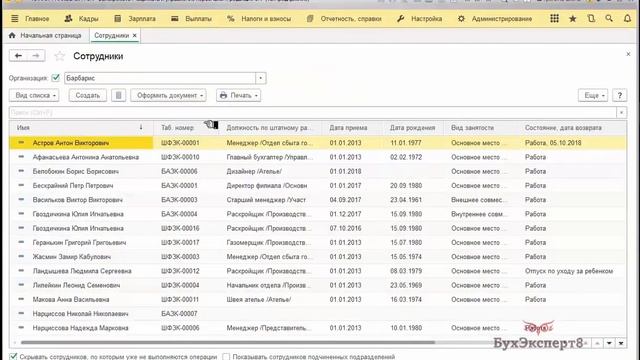The height and width of the screenshot is (360, 640).
Task: Click the cell Отпуск по уходу за ребенком
Action: pos(569,271)
